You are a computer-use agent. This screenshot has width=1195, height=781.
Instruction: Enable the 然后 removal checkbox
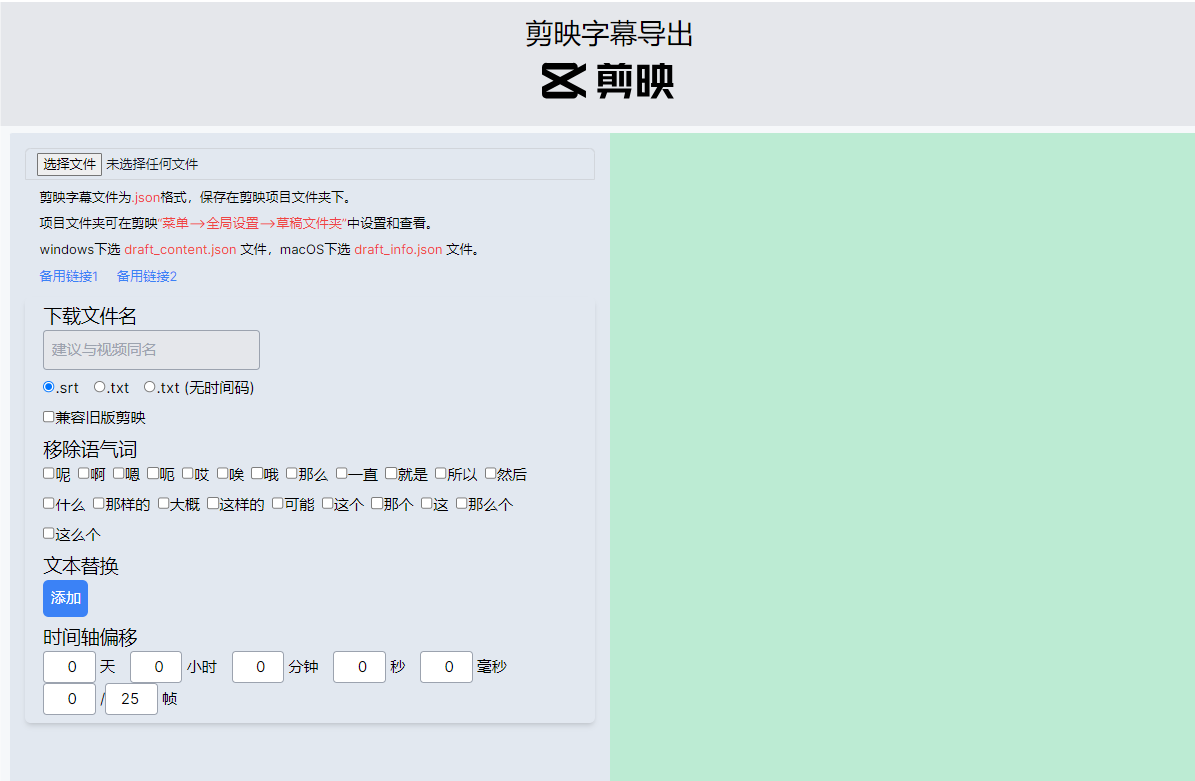(x=491, y=474)
